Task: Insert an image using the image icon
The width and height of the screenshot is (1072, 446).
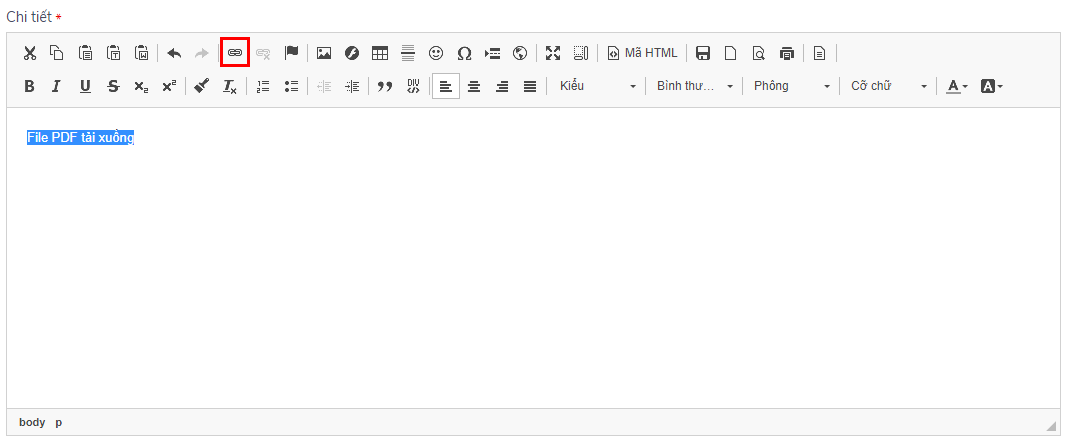Action: click(324, 53)
